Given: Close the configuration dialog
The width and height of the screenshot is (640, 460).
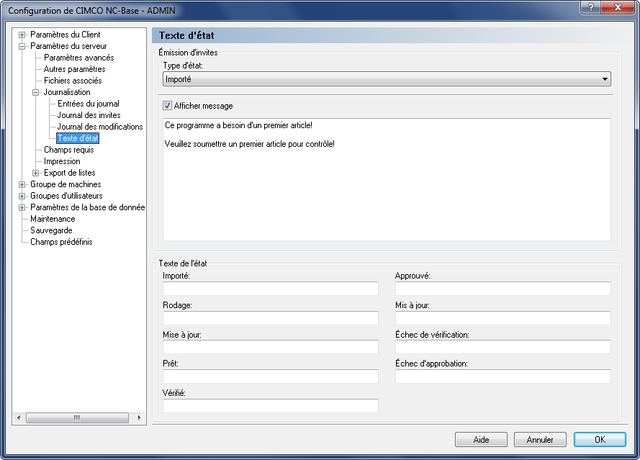Looking at the screenshot, I should (x=618, y=7).
